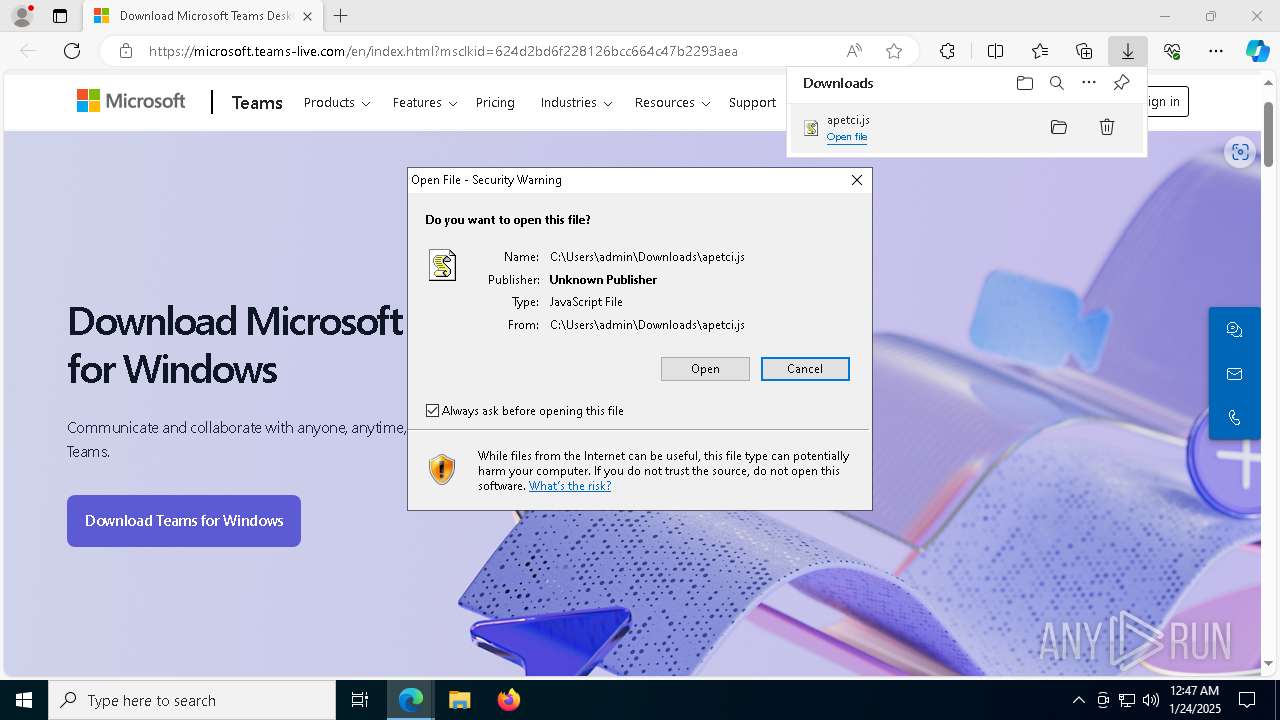Go to Teams home link
1280x720 pixels.
tap(257, 102)
